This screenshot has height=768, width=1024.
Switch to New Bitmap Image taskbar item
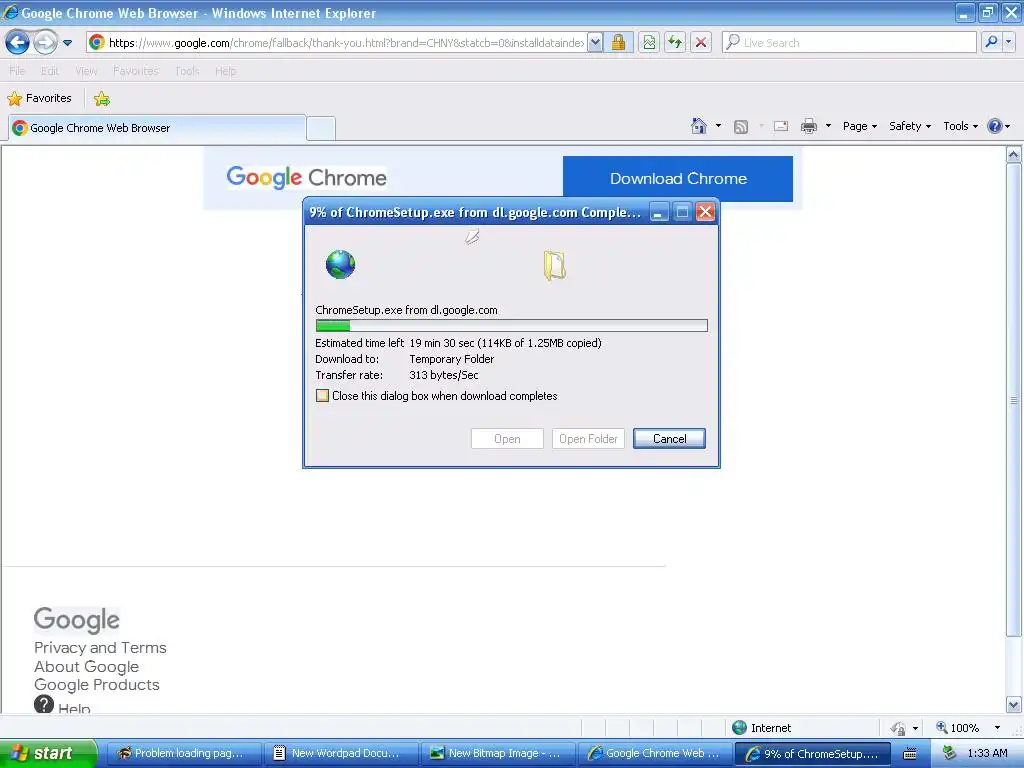[497, 754]
